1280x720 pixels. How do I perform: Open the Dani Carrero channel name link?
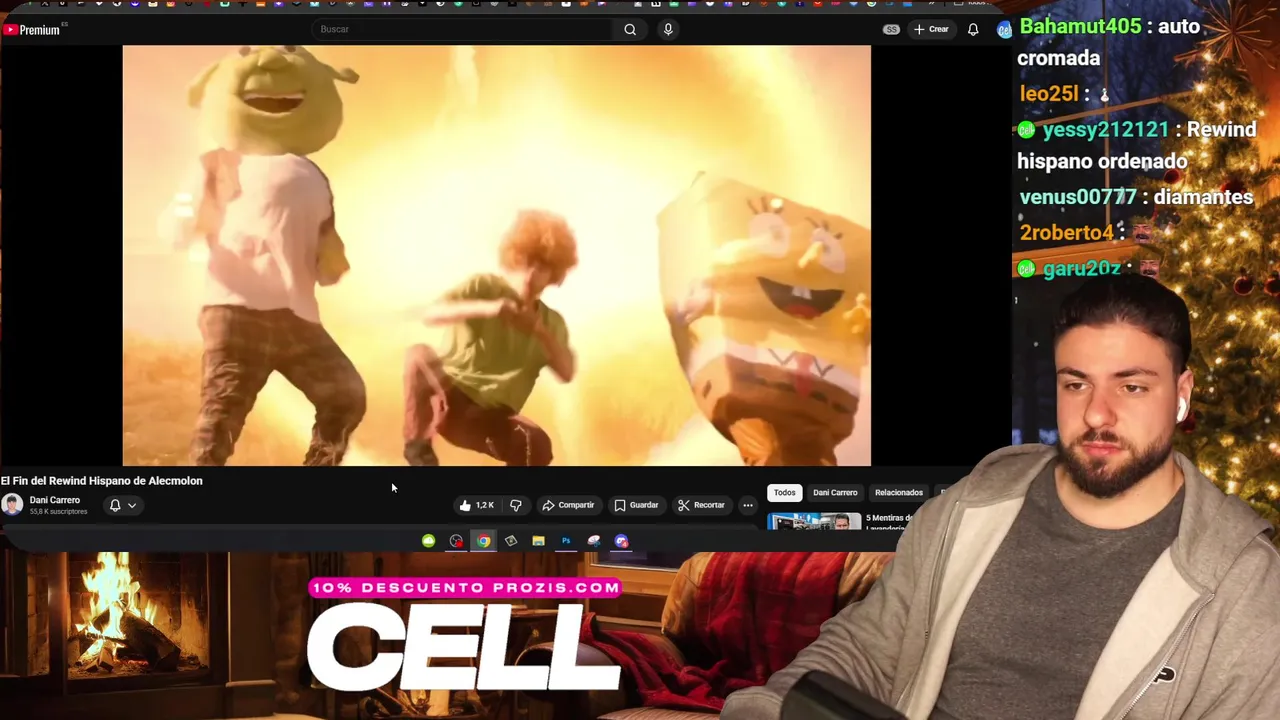(54, 500)
